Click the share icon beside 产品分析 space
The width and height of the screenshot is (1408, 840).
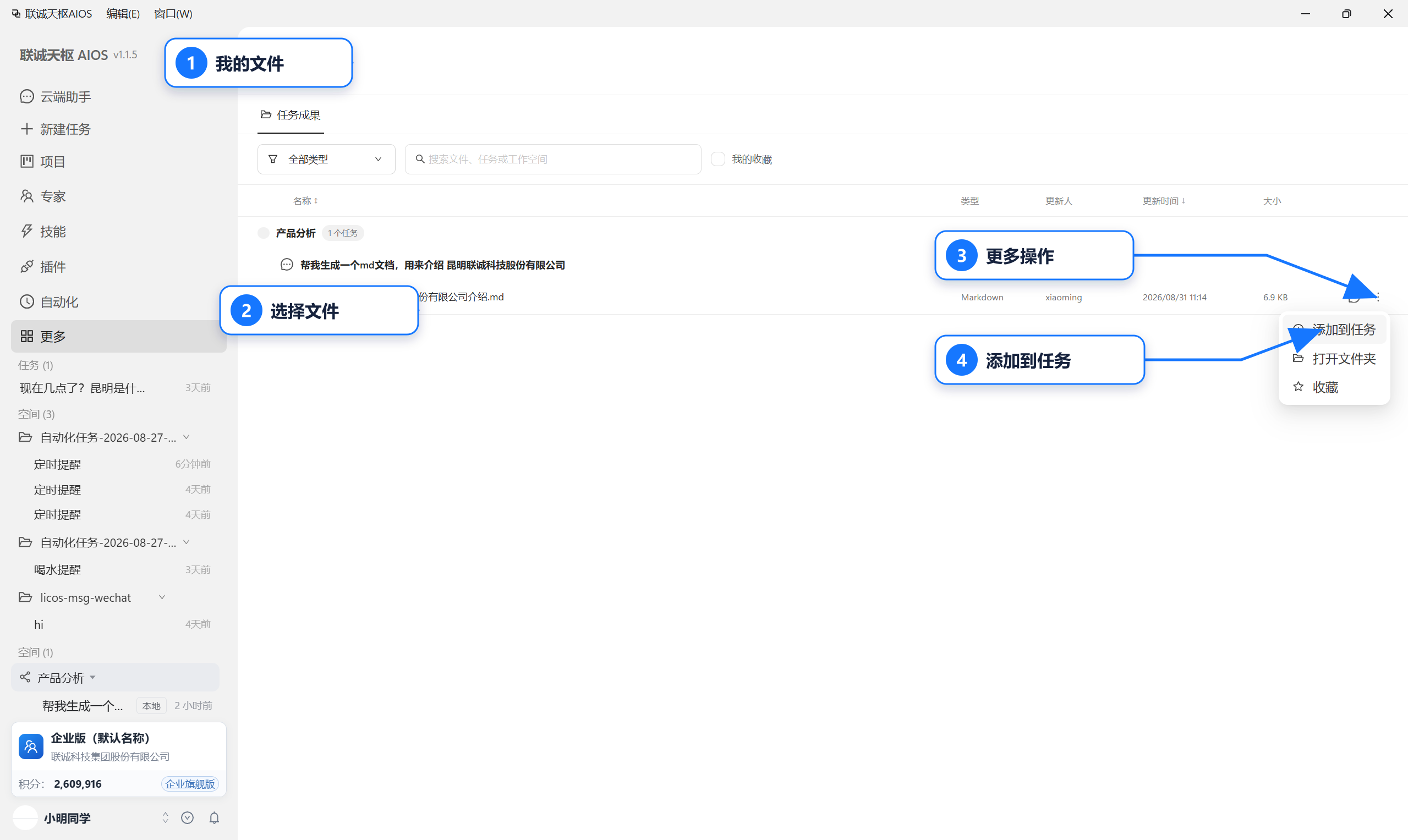[x=25, y=677]
